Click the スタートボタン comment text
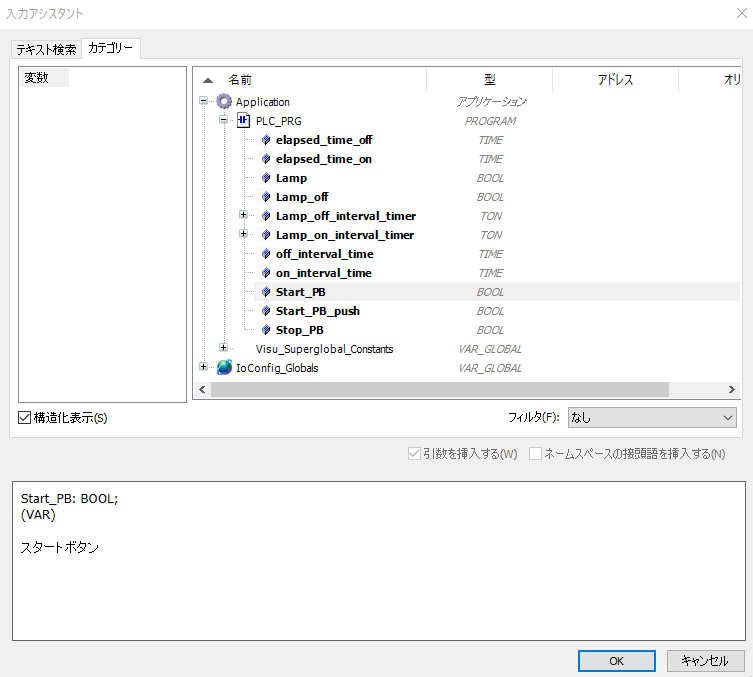 click(60, 547)
